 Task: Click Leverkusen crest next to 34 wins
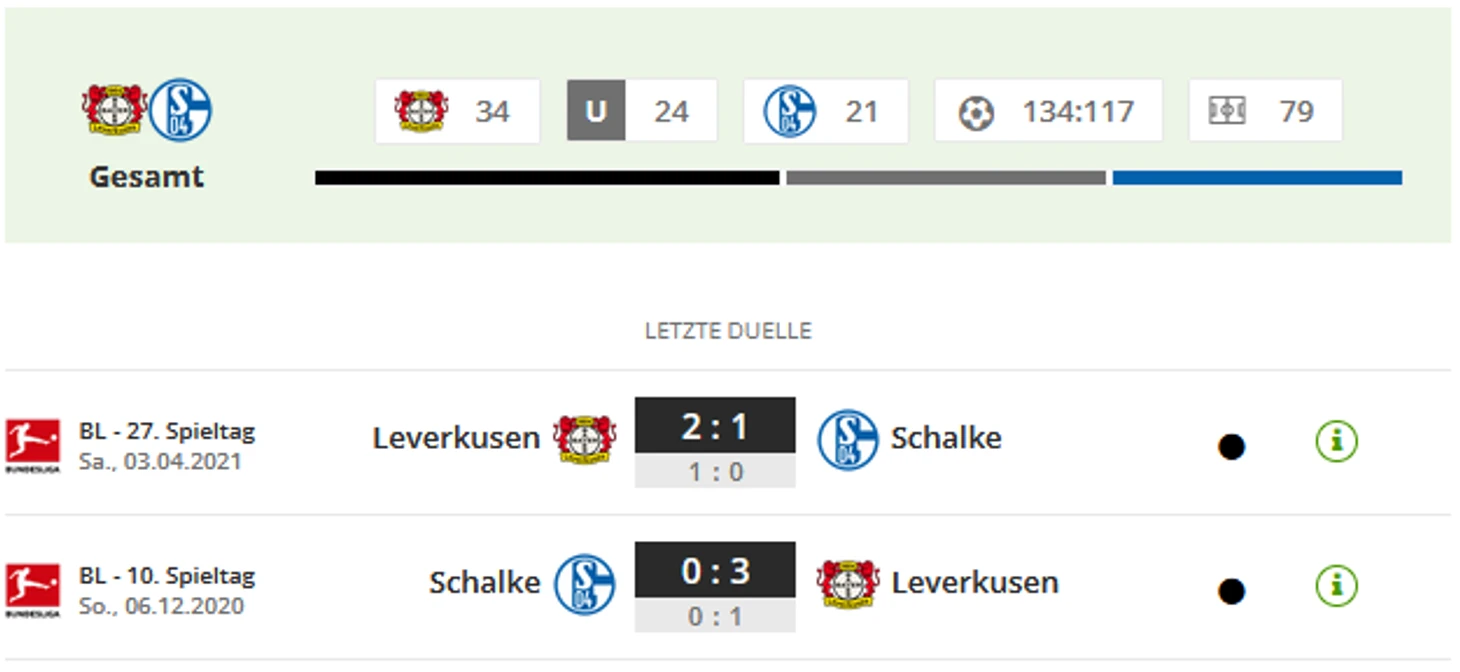[421, 111]
